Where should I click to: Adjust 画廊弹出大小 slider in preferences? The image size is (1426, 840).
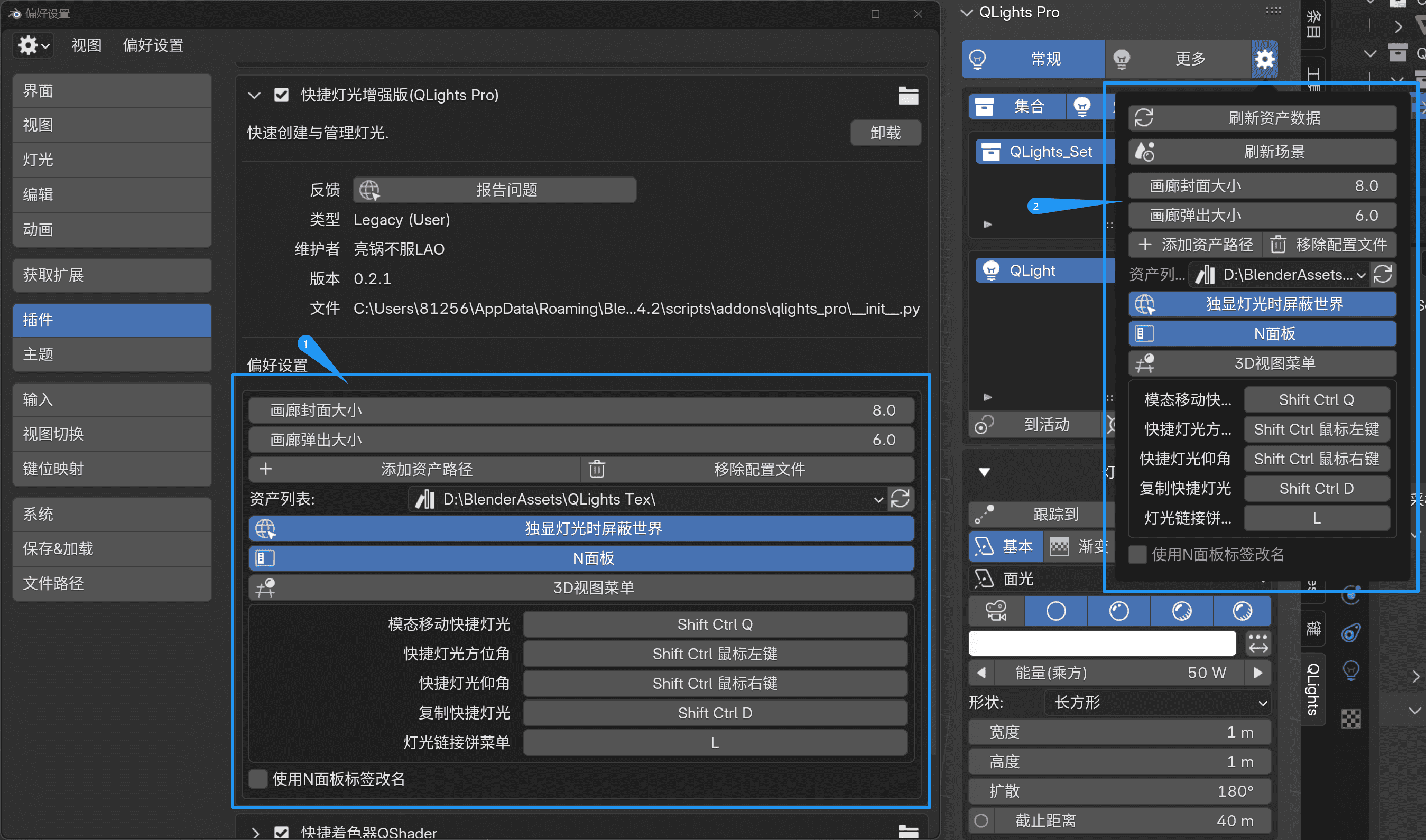point(581,440)
